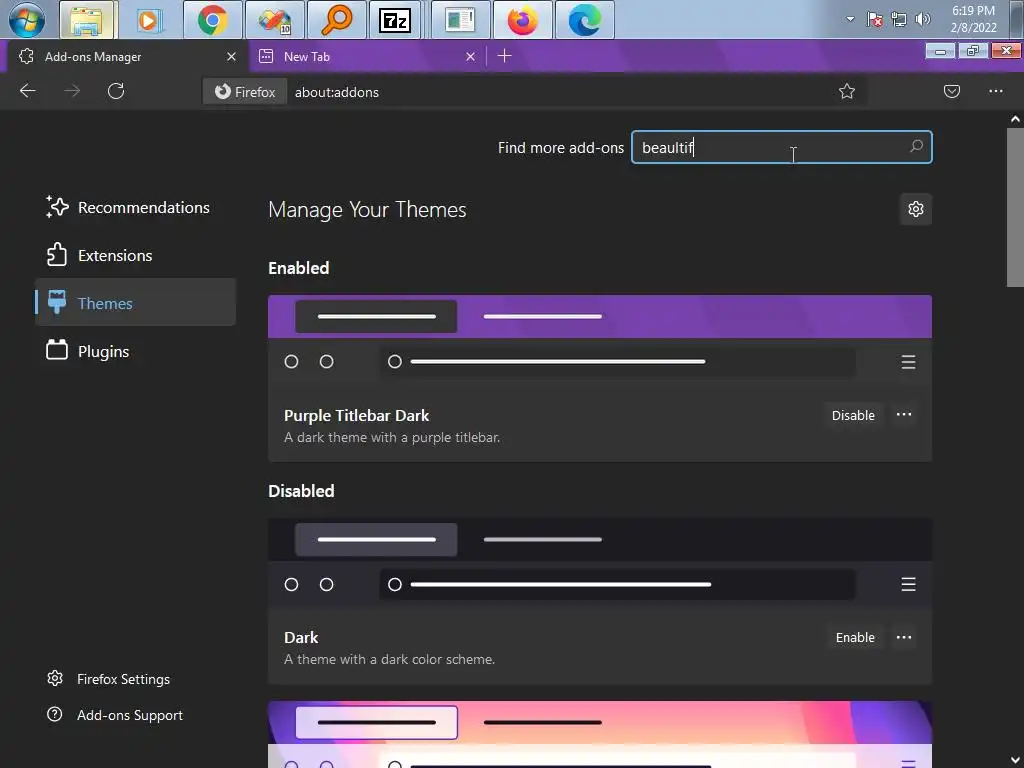Open Action Center flag tray icon
This screenshot has width=1024, height=768.
tap(875, 20)
